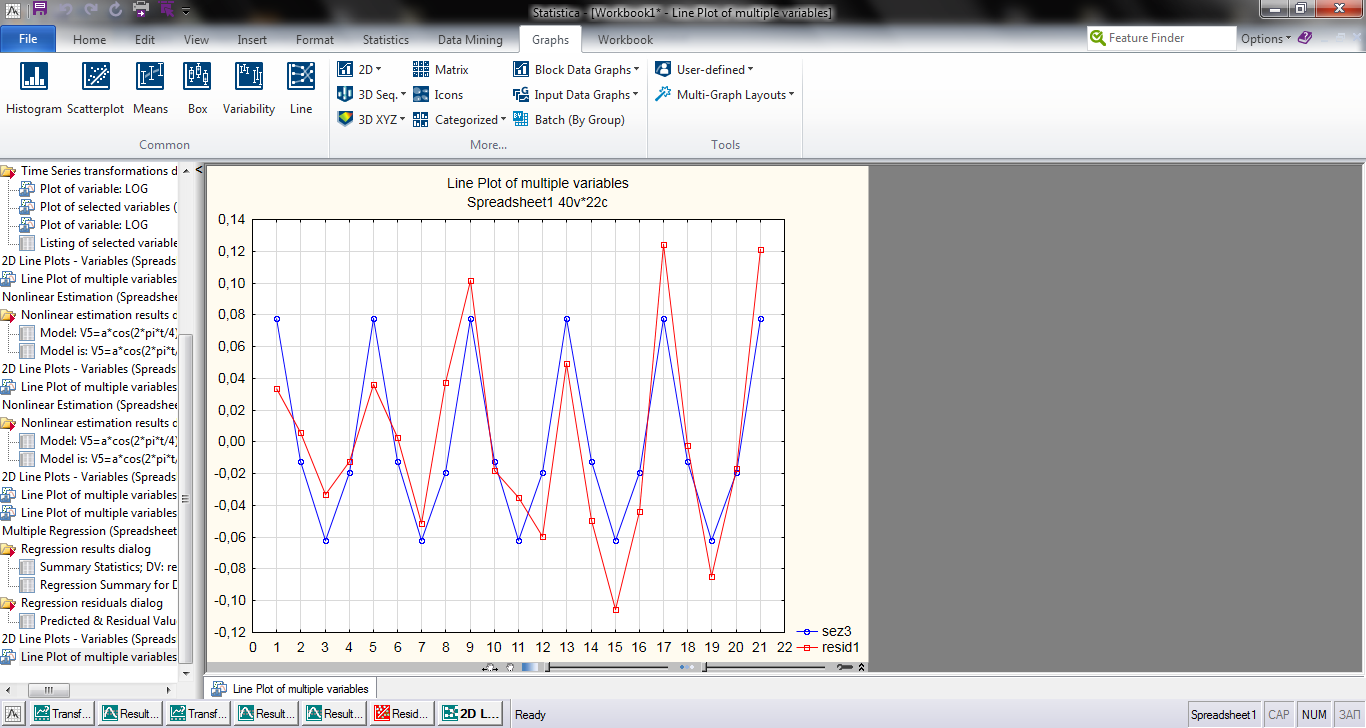
Task: Open the Matrix plots tool
Action: [441, 70]
